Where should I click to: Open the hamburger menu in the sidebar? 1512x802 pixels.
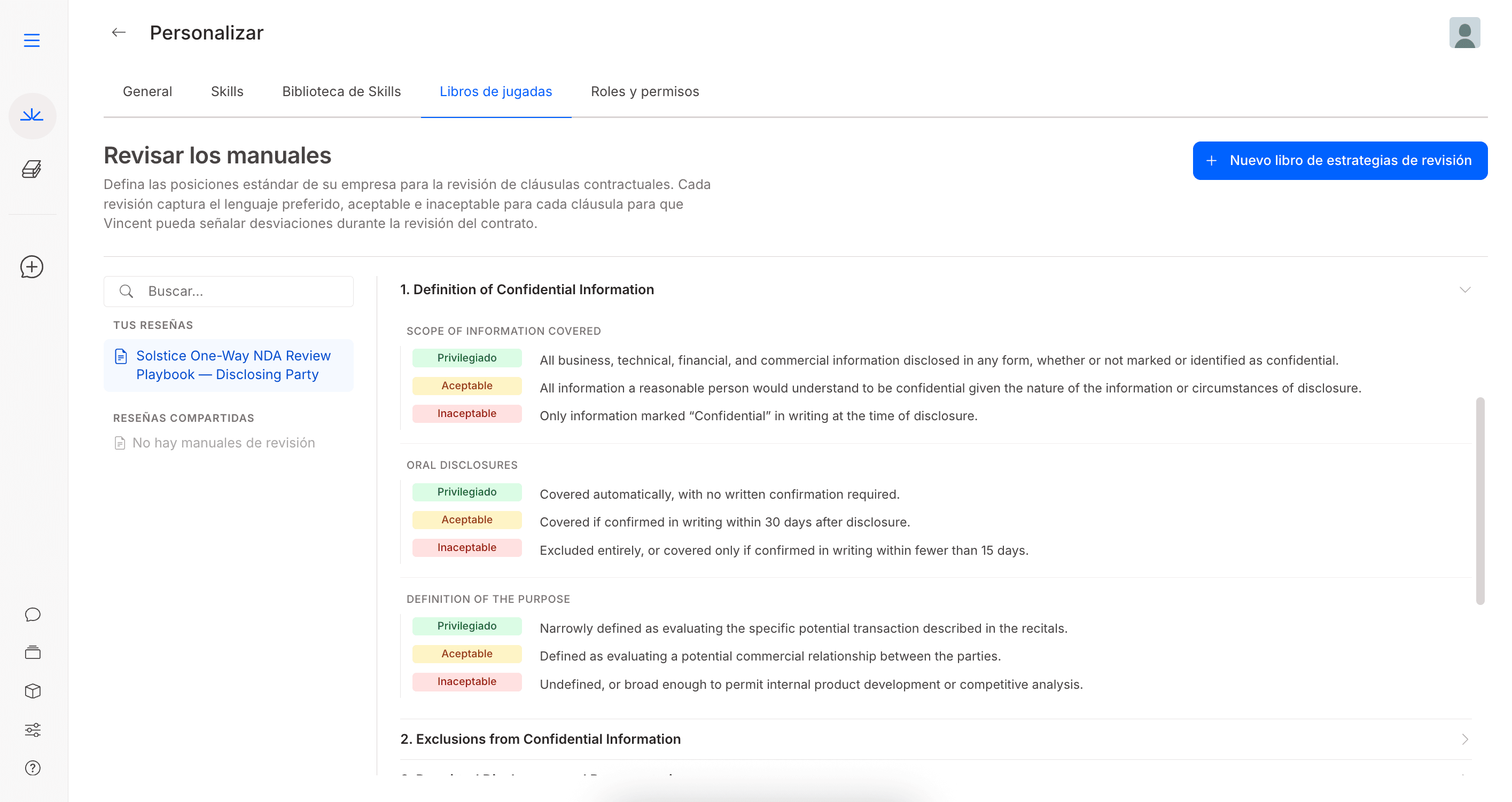tap(32, 40)
